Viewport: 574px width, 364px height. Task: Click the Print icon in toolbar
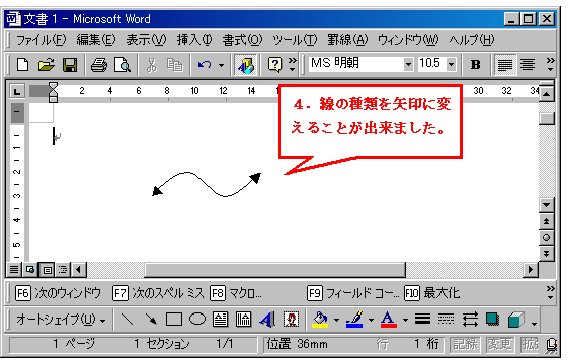(98, 65)
